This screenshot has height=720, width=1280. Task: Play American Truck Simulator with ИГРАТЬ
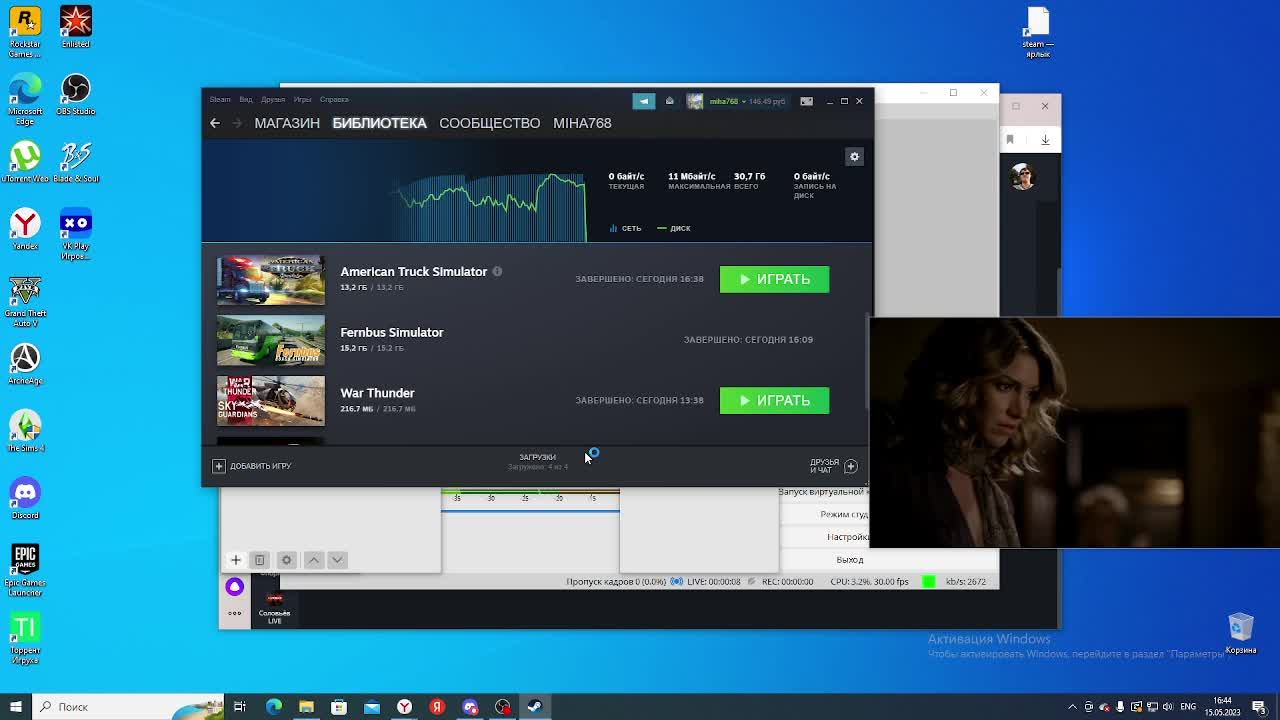774,279
